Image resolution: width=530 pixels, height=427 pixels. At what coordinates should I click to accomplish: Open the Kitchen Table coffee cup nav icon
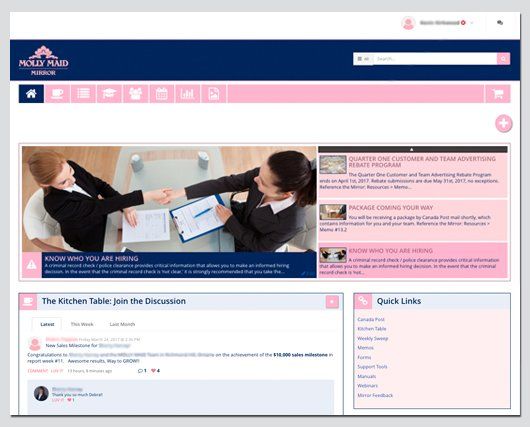point(57,94)
